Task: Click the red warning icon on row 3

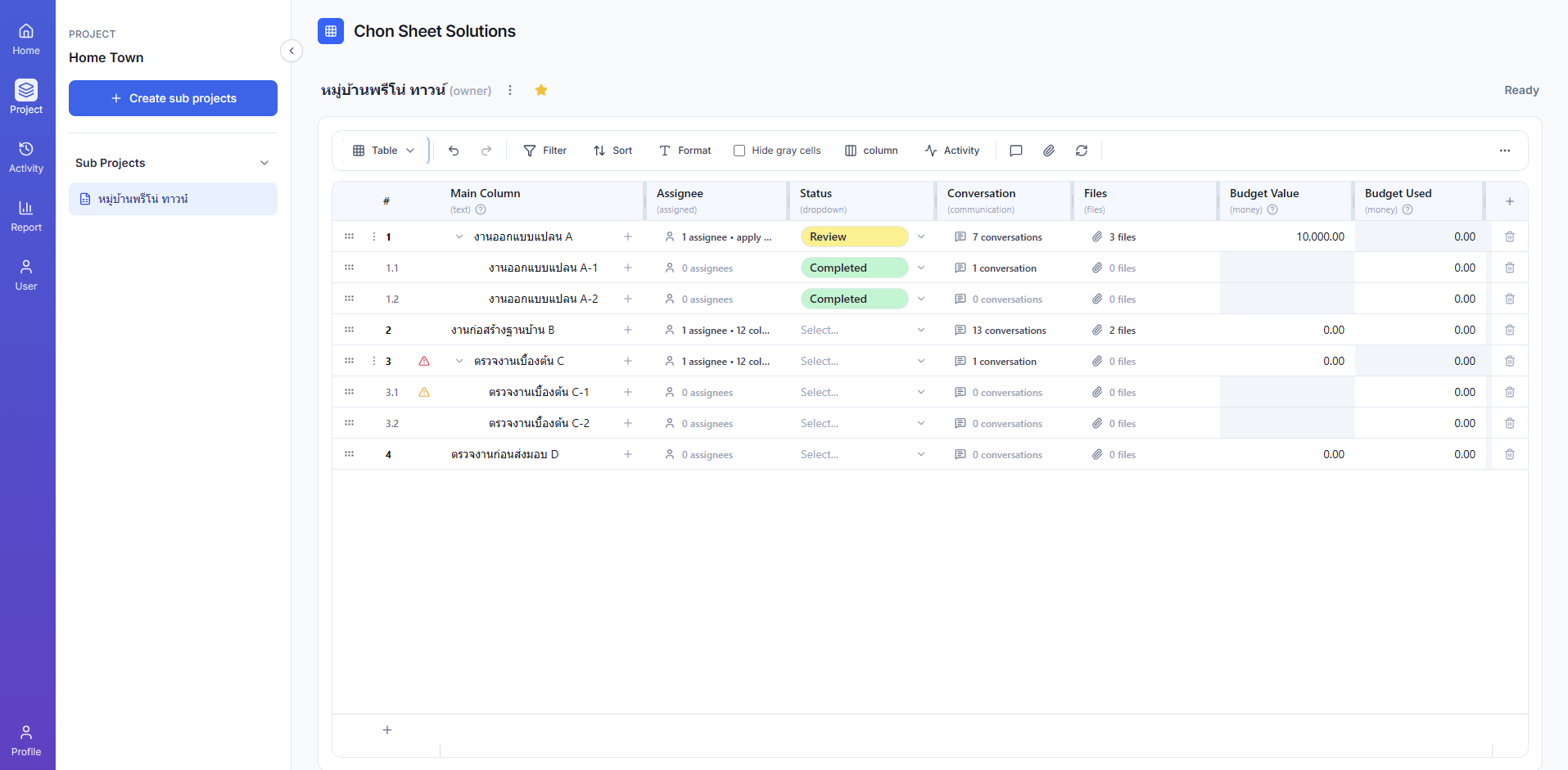Action: click(424, 361)
